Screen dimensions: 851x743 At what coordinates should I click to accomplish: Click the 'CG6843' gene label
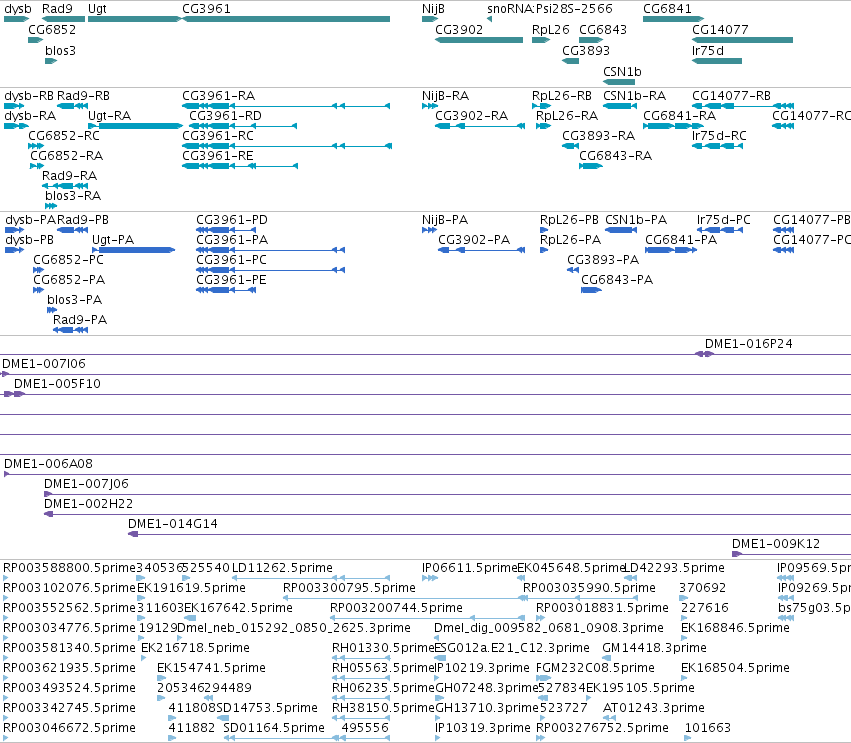click(602, 29)
